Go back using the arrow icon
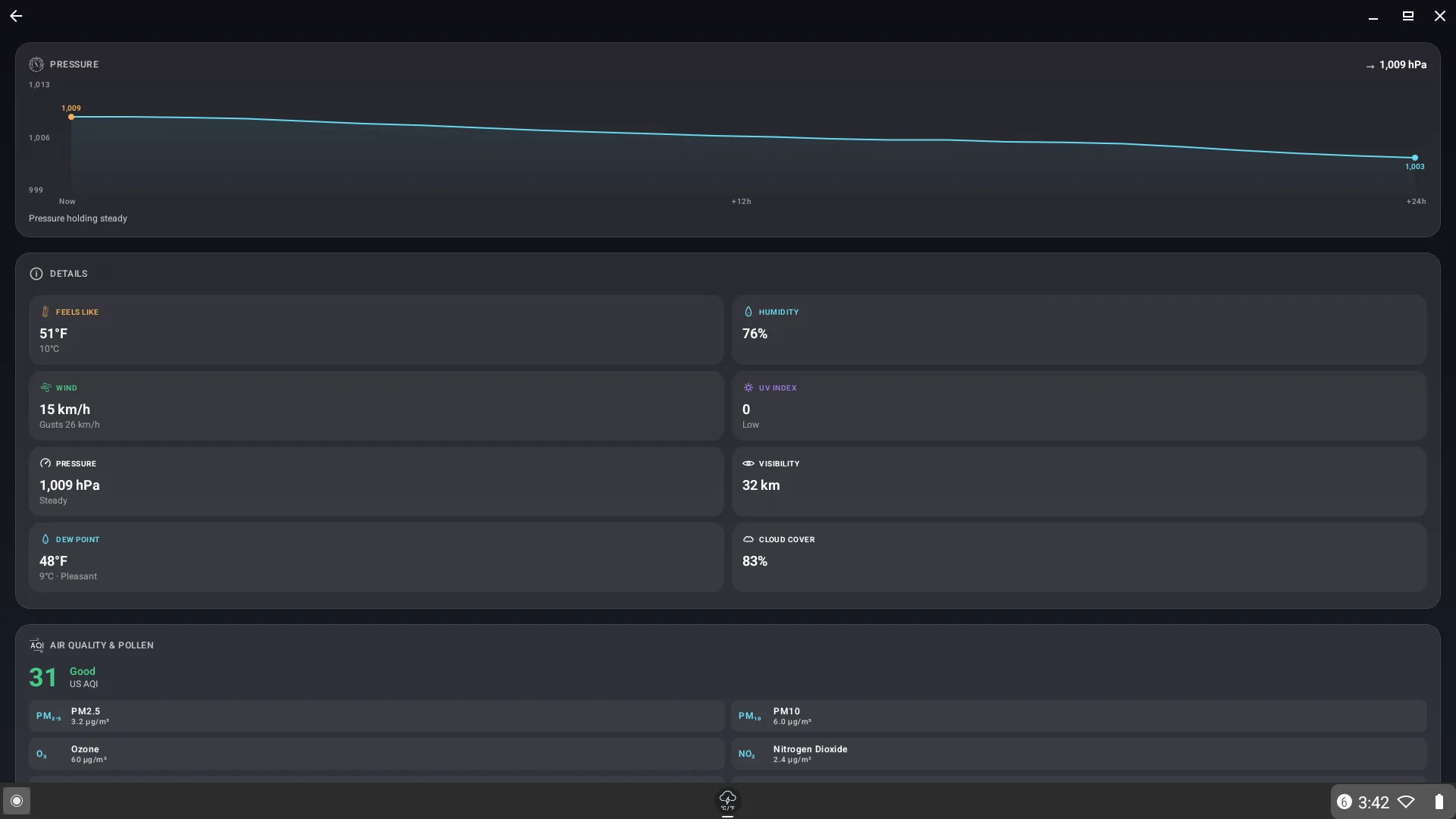1456x819 pixels. [16, 16]
